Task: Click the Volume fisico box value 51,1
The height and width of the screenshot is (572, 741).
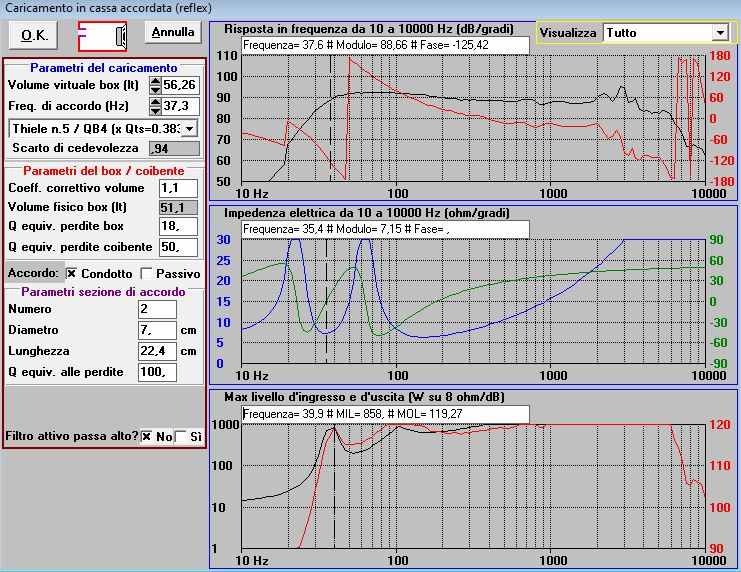Action: pos(178,207)
